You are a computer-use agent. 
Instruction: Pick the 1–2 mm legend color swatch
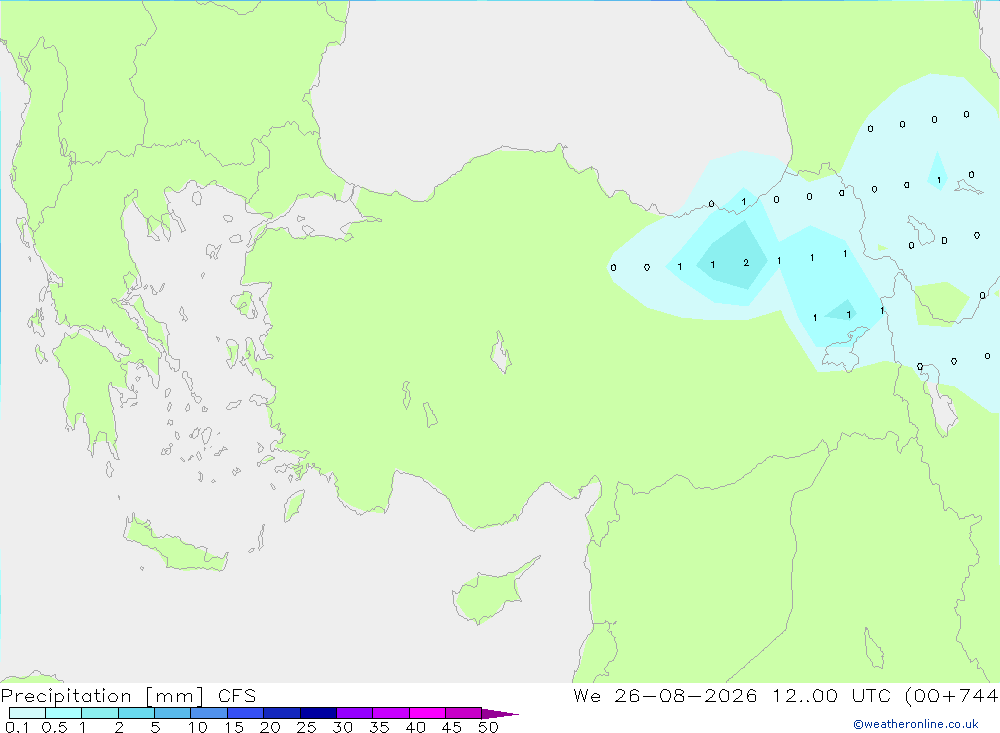(99, 713)
